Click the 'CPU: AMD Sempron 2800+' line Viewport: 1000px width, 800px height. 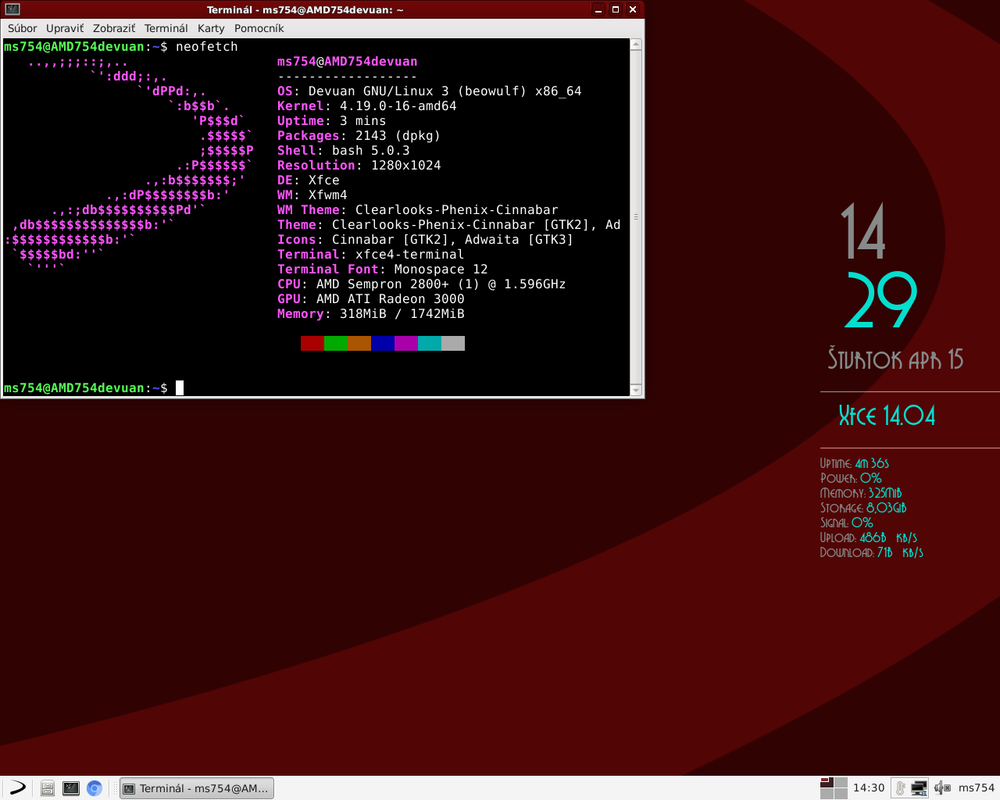pyautogui.click(x=422, y=284)
